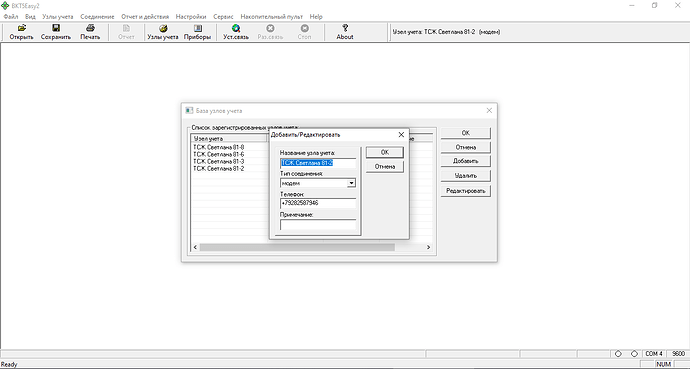
Task: Click the Стоп toolbar icon
Action: [305, 28]
